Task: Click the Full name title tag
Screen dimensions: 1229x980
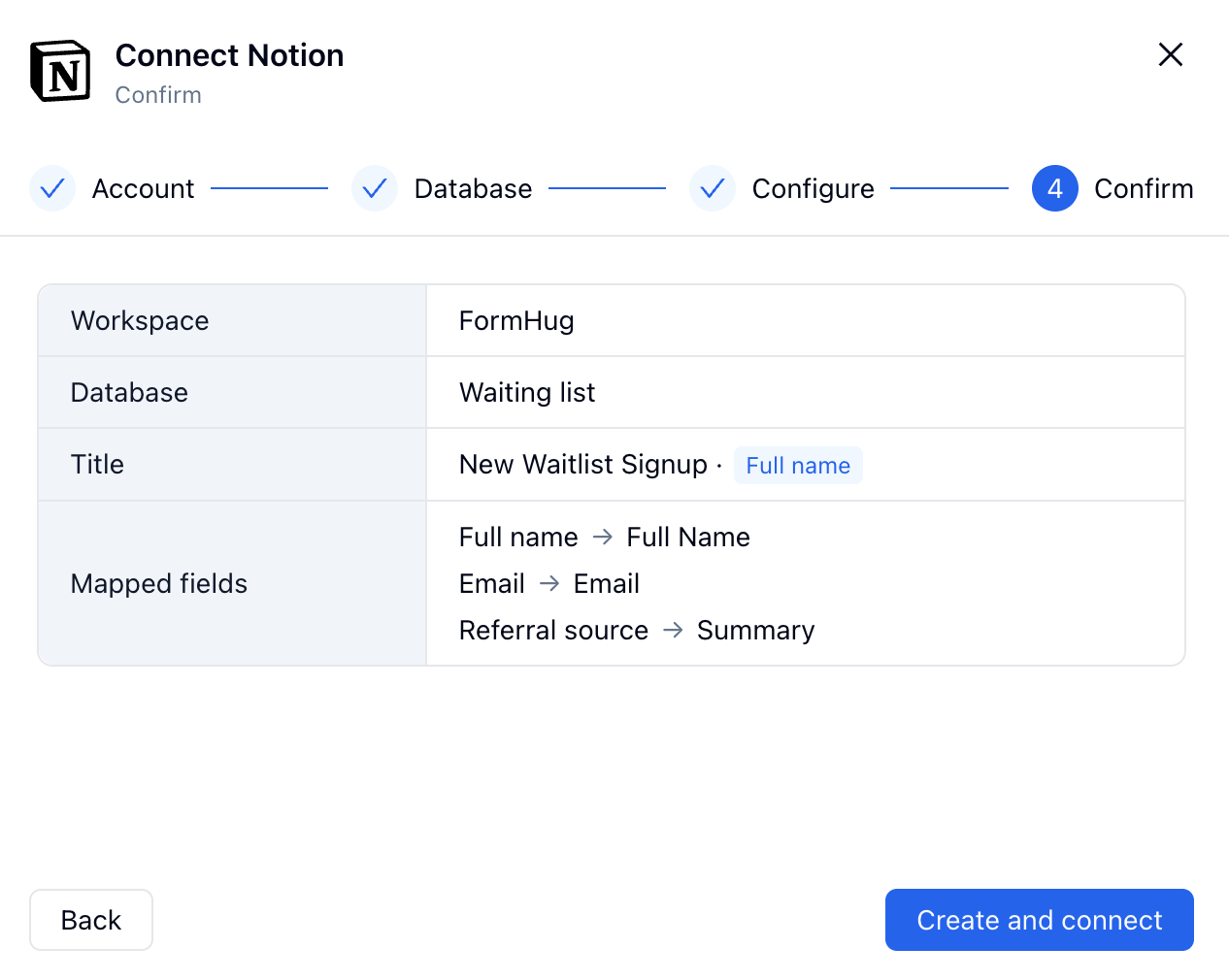Action: pyautogui.click(x=798, y=465)
